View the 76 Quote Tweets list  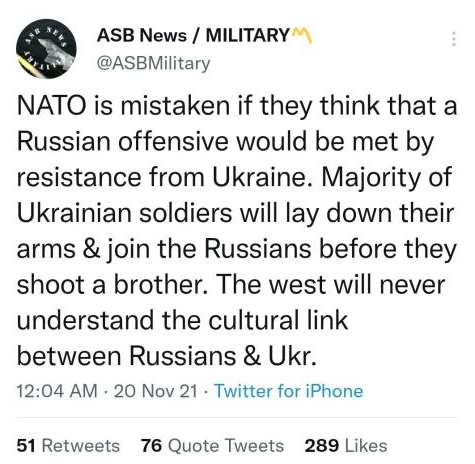coord(212,446)
